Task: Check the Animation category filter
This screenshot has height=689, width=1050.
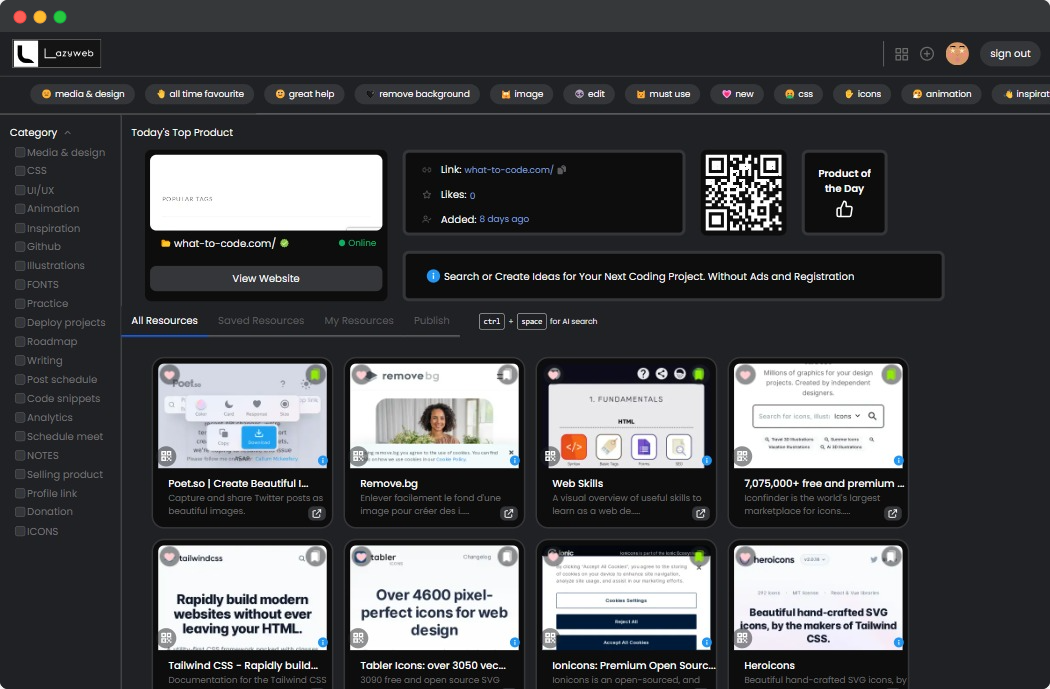Action: pos(18,208)
